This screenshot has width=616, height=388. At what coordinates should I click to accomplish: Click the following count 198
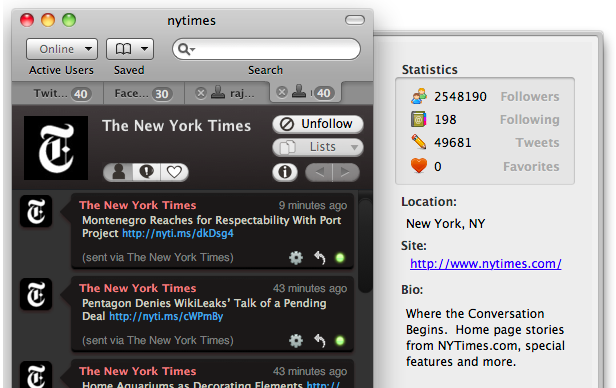tap(445, 119)
